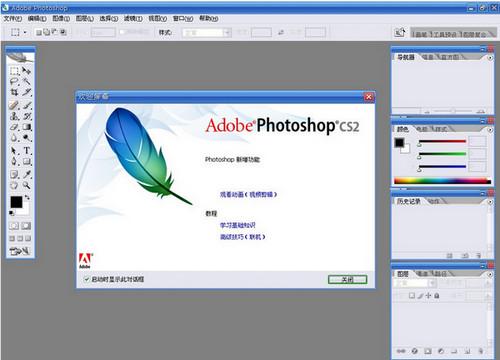Toggle lock image pixels in Layers panel
The width and height of the screenshot is (500, 360).
(421, 295)
